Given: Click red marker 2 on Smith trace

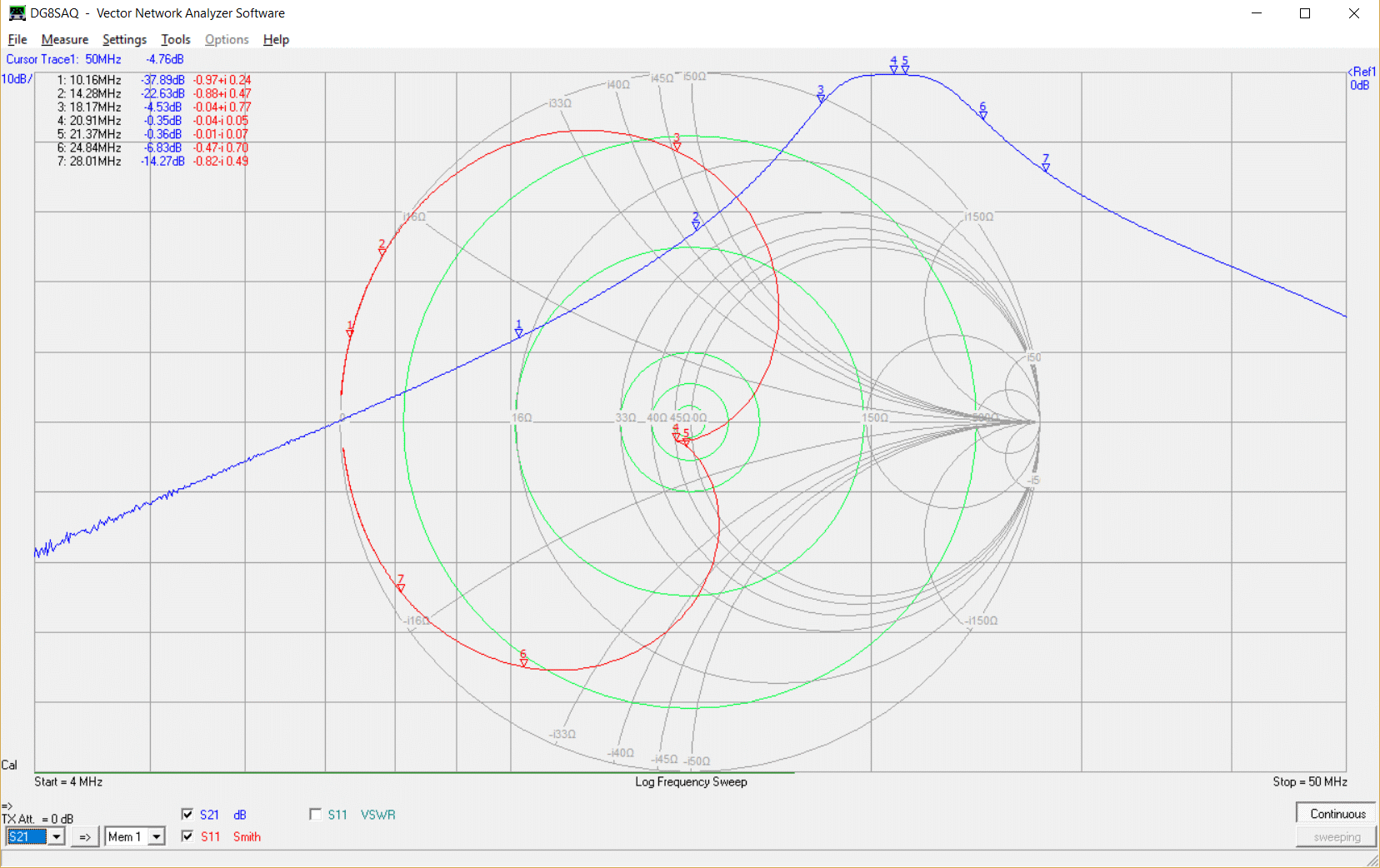Looking at the screenshot, I should point(382,247).
